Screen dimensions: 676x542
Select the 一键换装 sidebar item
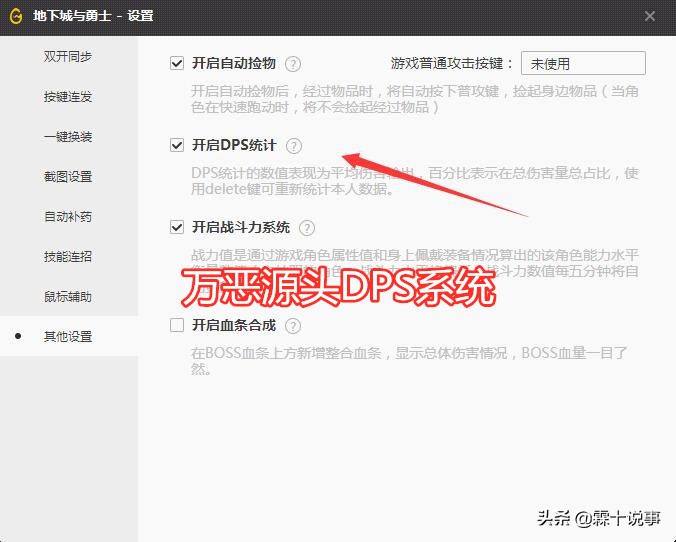(68, 137)
